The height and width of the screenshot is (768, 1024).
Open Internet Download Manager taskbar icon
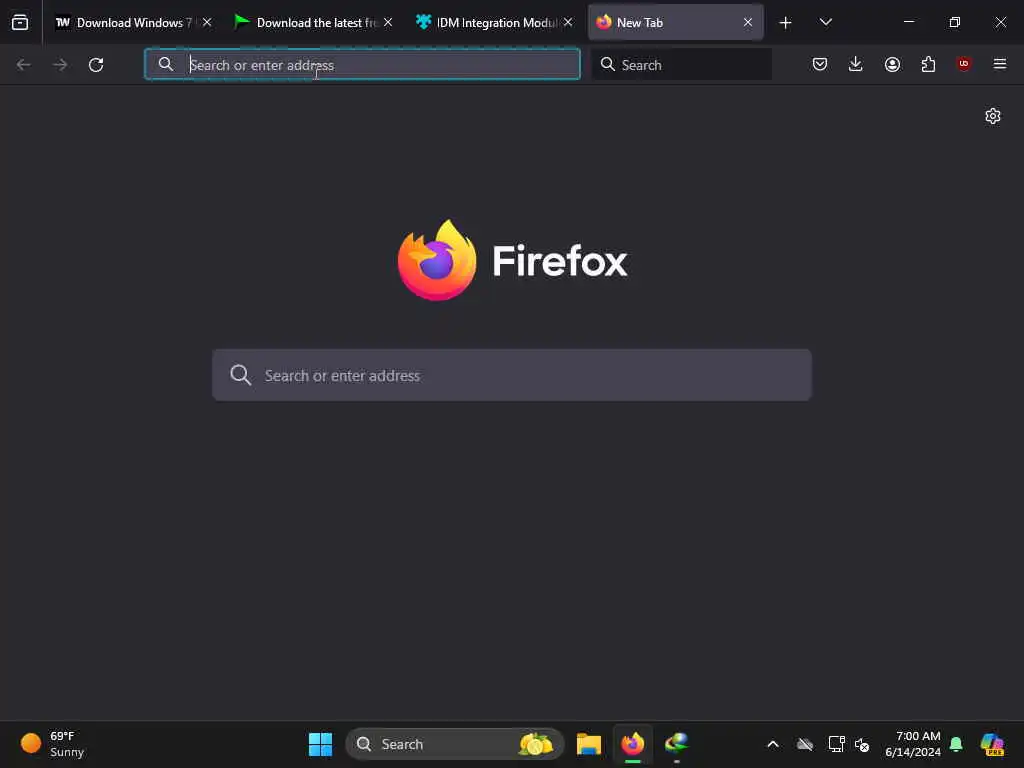(676, 744)
